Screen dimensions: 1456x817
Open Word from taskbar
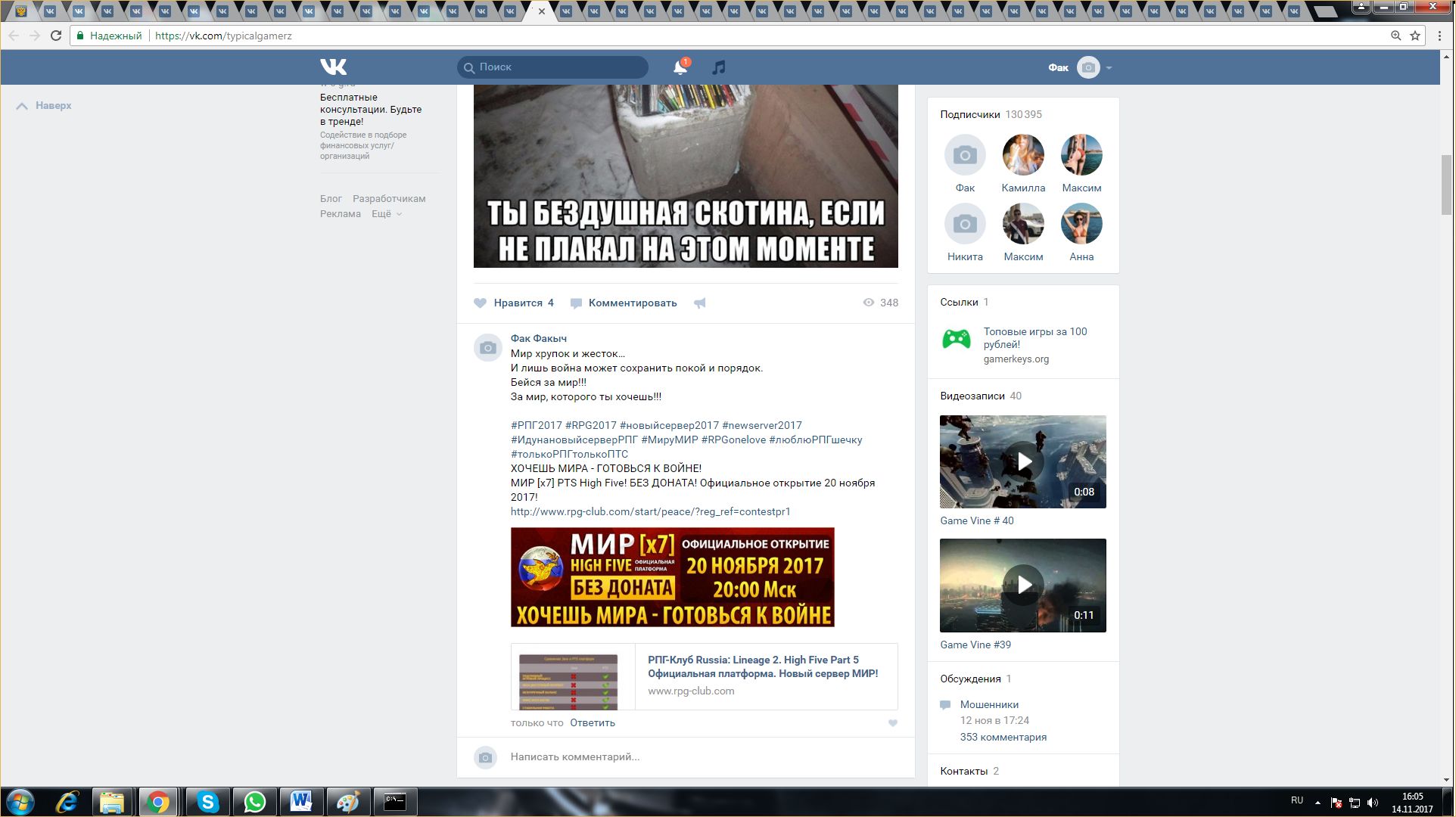(x=301, y=802)
